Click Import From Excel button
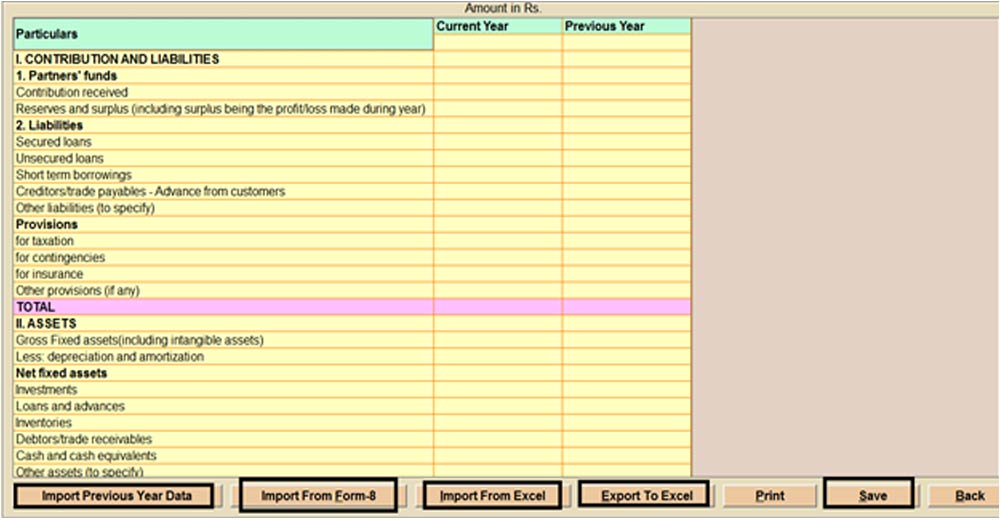Image resolution: width=1000 pixels, height=520 pixels. 493,495
